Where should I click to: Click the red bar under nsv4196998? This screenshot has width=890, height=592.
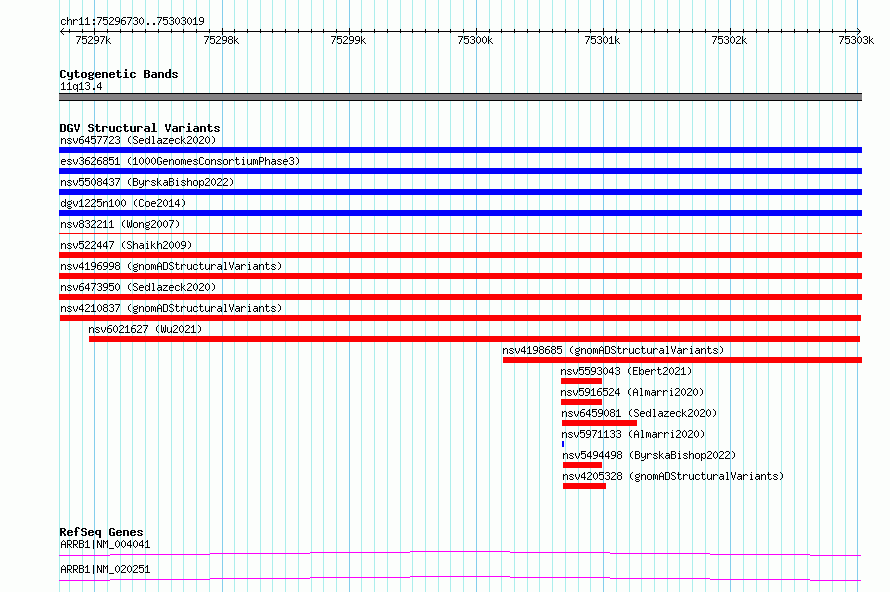[460, 276]
